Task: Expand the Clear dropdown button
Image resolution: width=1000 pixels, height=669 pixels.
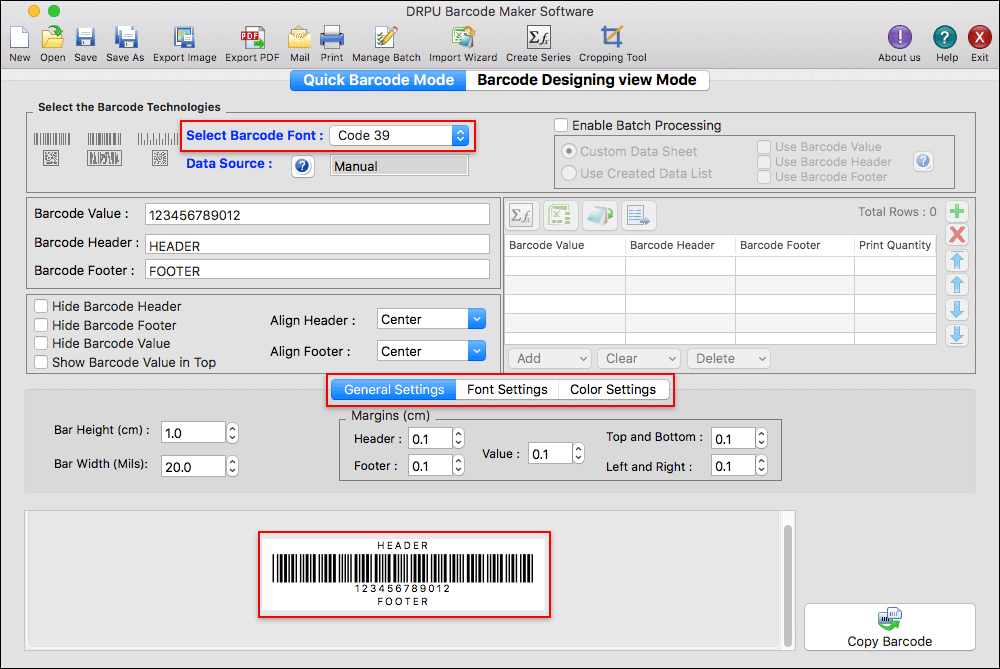Action: (x=639, y=358)
